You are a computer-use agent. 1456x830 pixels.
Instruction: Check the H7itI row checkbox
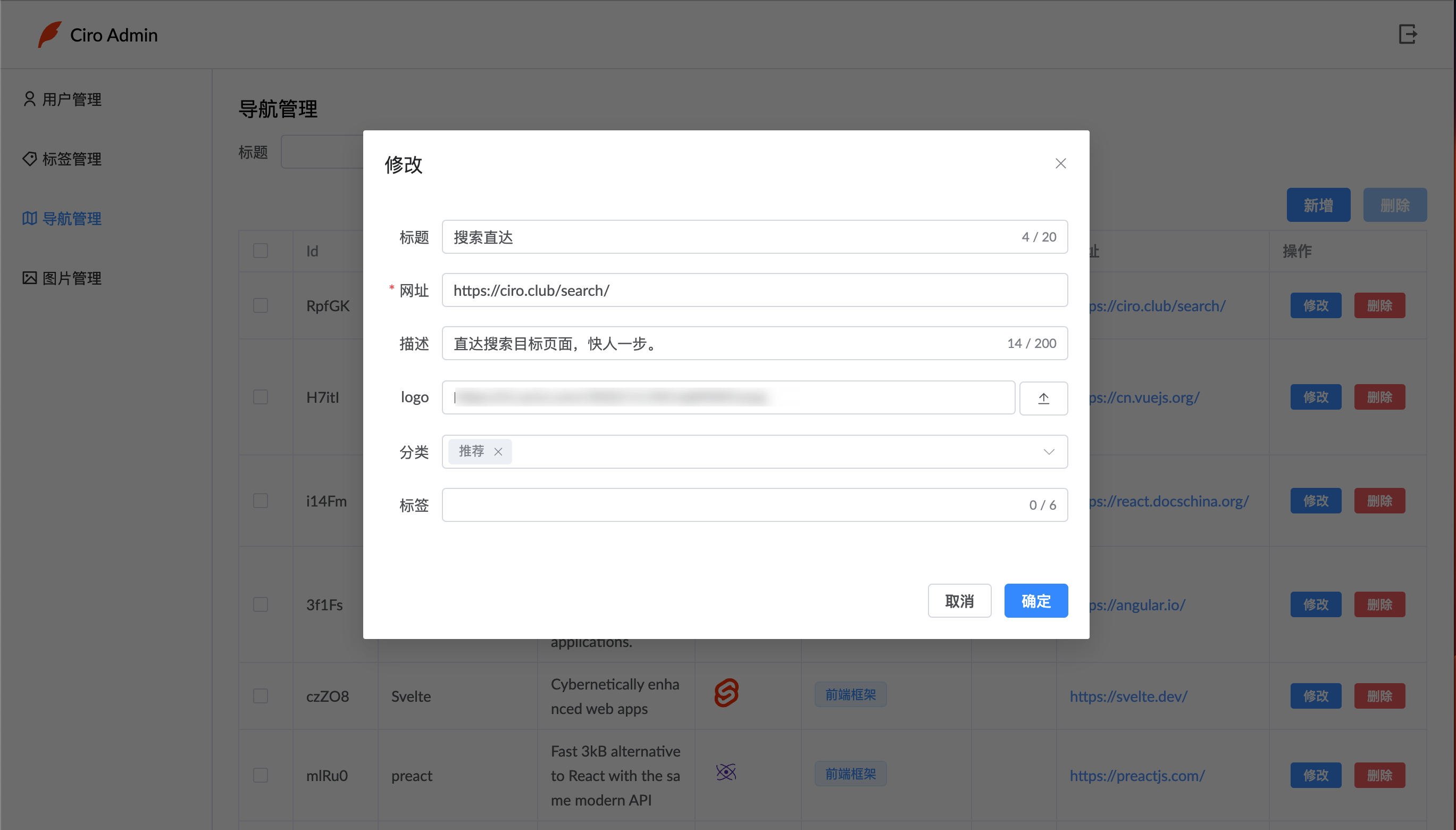[x=261, y=397]
